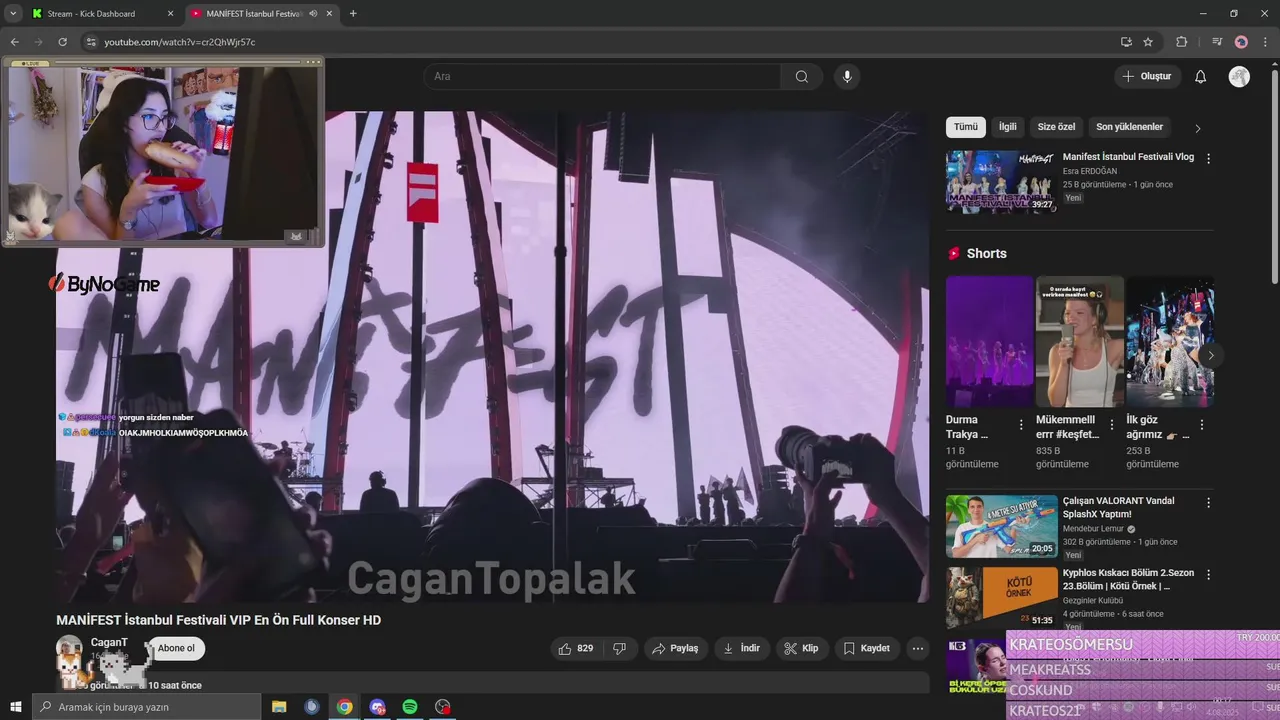Viewport: 1280px width, 720px height.
Task: Select the Son yüklenenler filter chip
Action: click(x=1129, y=127)
